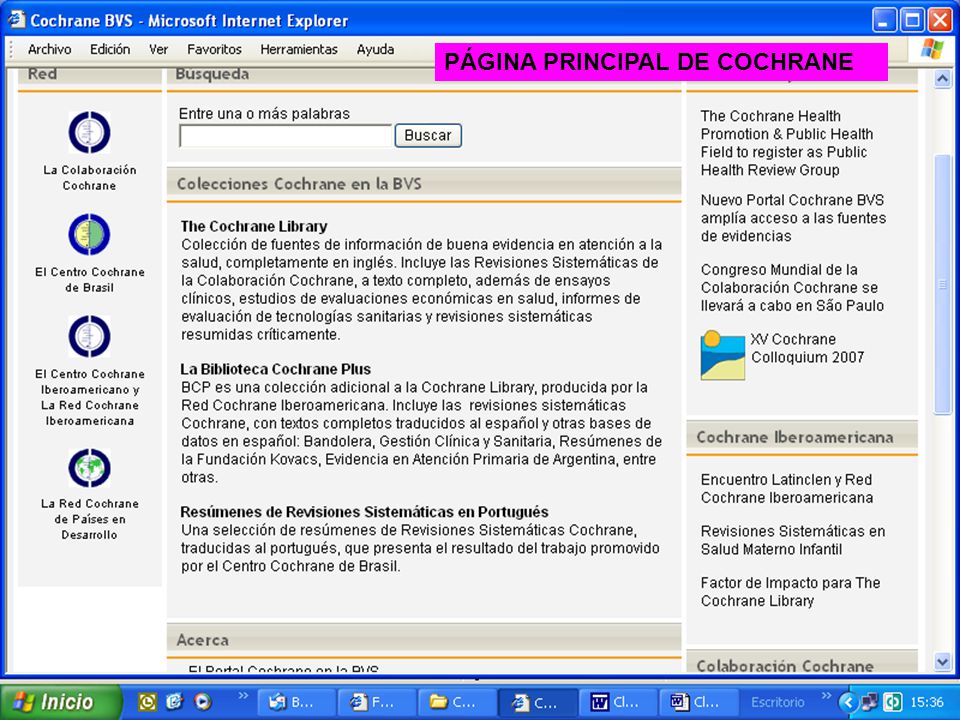Click the 'Colecciones Cochrane en la BVS' heading

pyautogui.click(x=299, y=184)
